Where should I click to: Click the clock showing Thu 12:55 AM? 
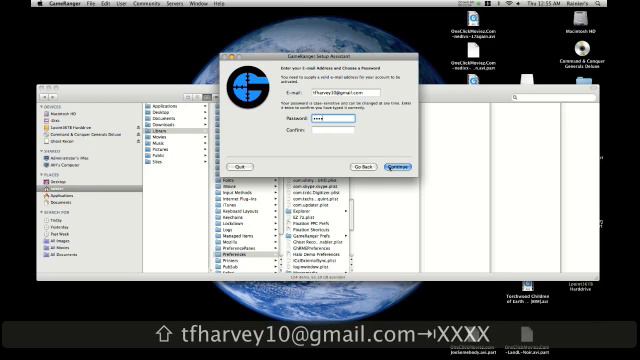(x=544, y=3)
